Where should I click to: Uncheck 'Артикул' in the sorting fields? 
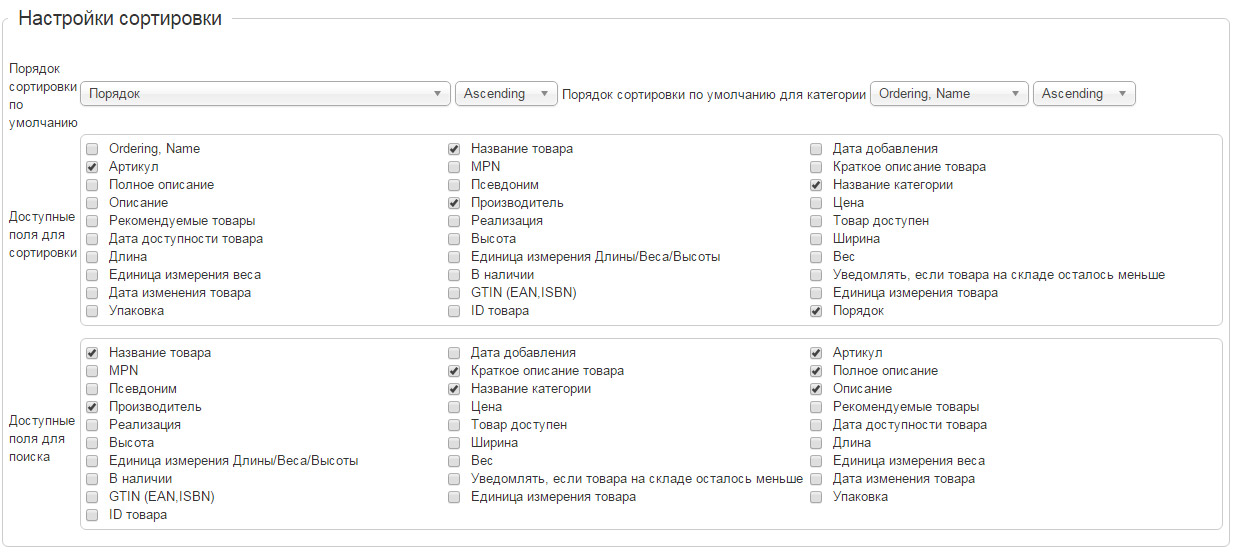click(92, 167)
